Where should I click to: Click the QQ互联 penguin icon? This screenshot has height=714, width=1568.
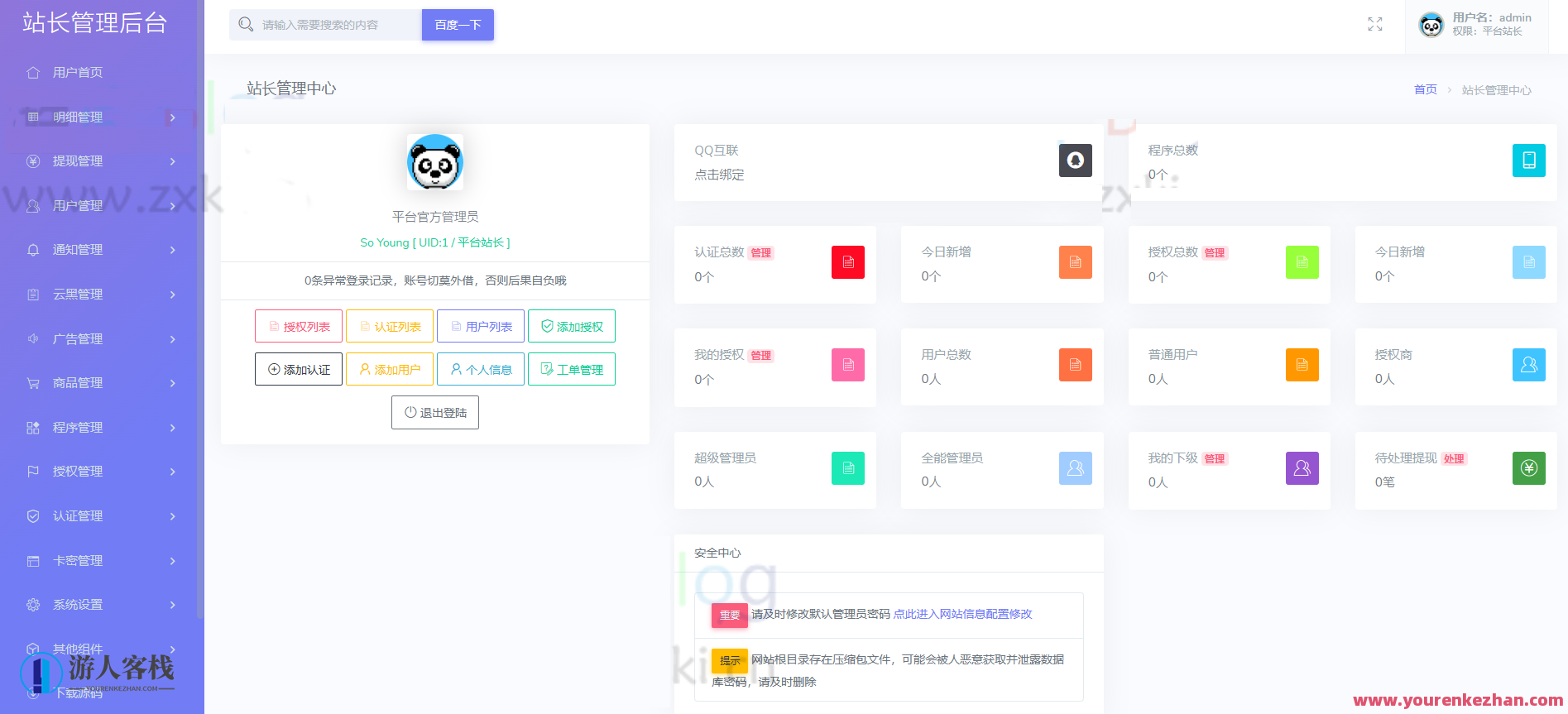click(1075, 161)
